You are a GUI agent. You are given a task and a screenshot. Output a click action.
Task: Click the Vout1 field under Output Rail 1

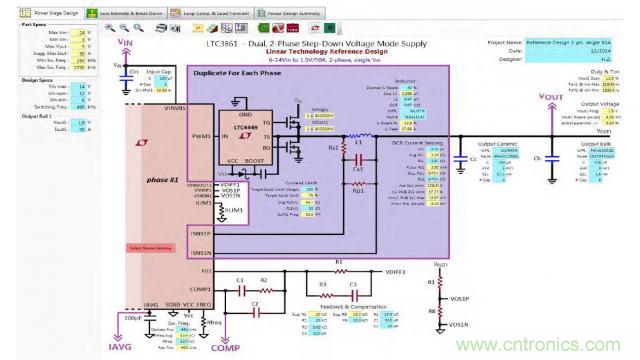[x=78, y=123]
